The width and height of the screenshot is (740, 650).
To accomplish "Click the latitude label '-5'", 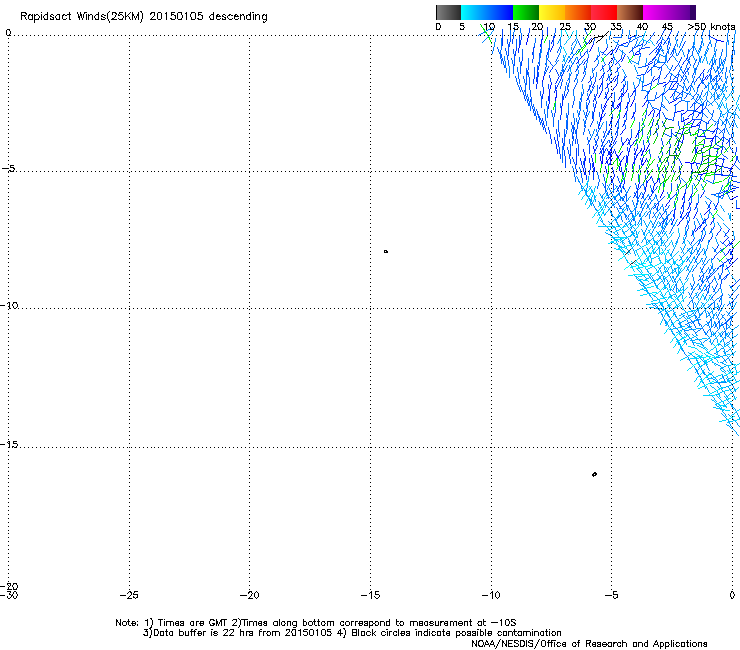I will click(8, 168).
